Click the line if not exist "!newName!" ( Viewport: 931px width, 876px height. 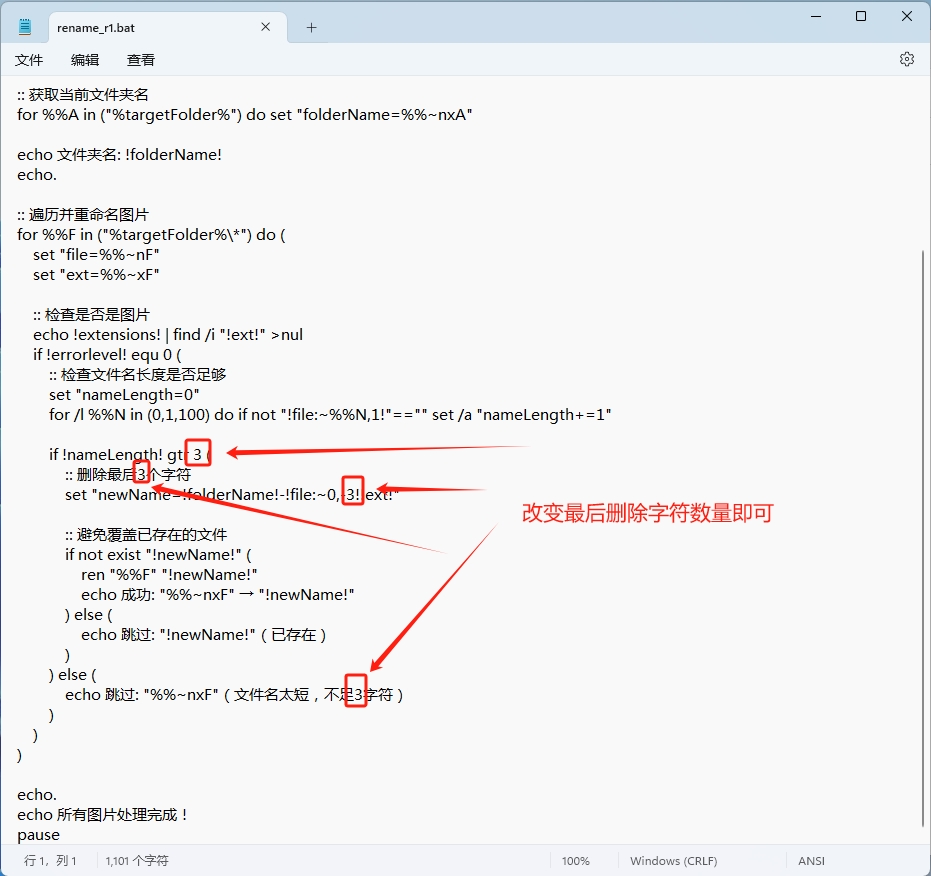click(x=159, y=555)
